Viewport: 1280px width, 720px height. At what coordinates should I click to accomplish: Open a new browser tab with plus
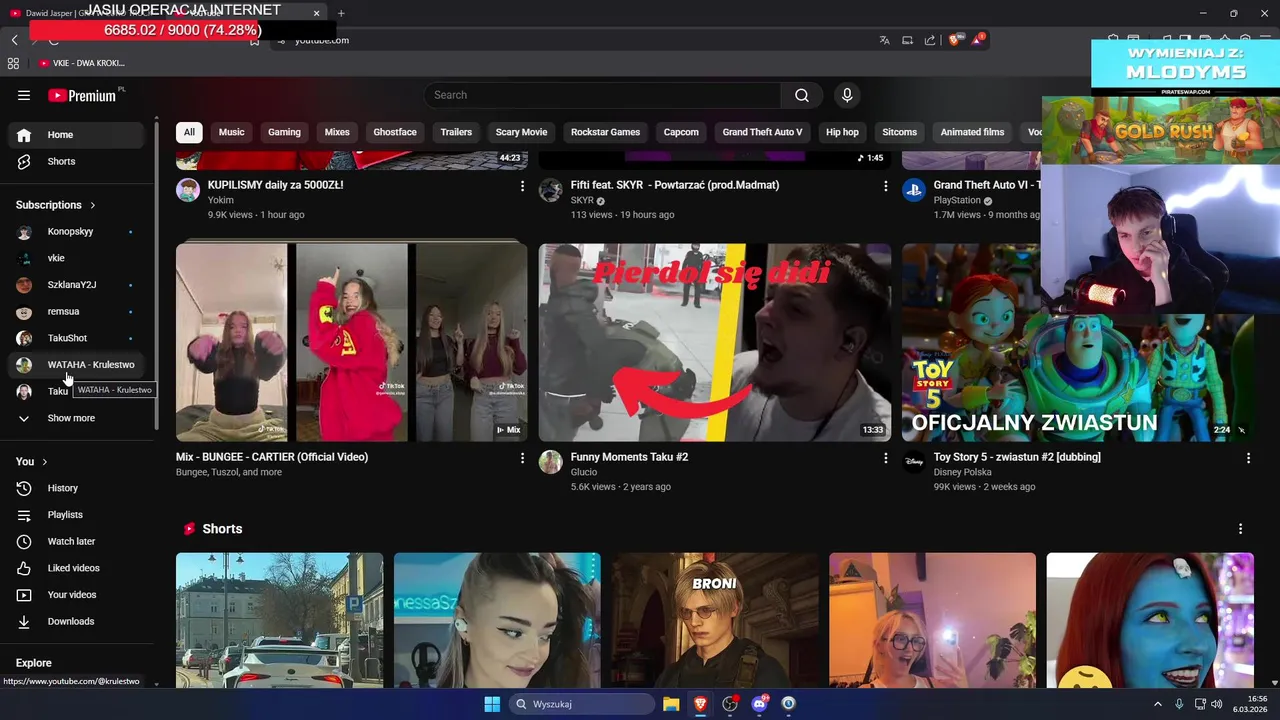click(x=341, y=13)
